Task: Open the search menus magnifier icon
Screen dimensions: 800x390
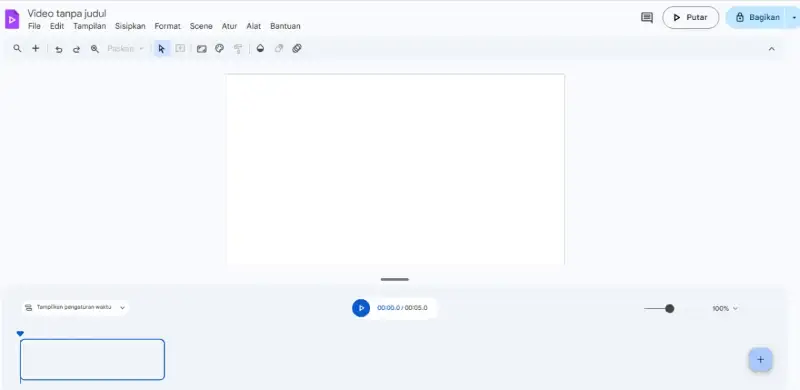Action: [x=17, y=48]
